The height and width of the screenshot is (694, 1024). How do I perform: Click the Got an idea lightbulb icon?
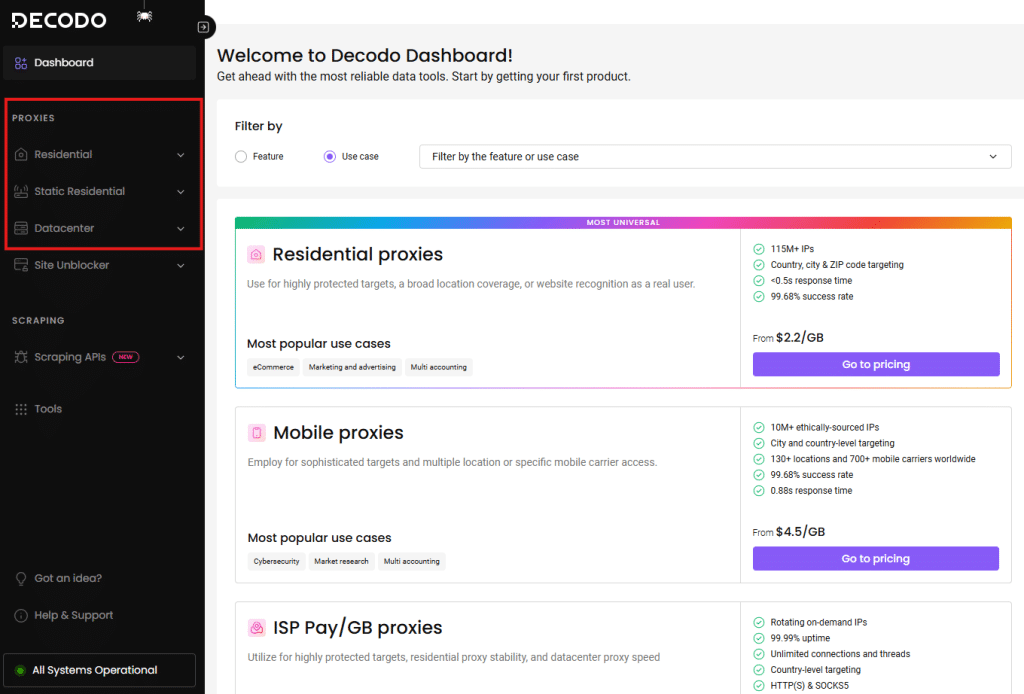(21, 578)
